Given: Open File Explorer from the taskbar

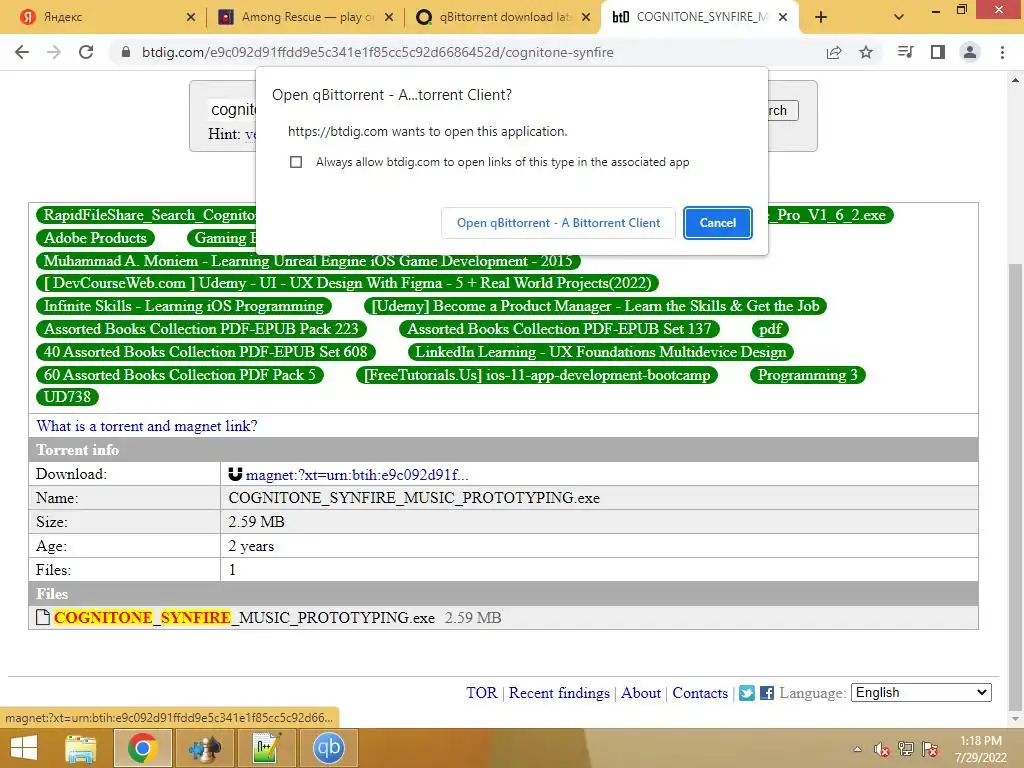Looking at the screenshot, I should (x=80, y=748).
